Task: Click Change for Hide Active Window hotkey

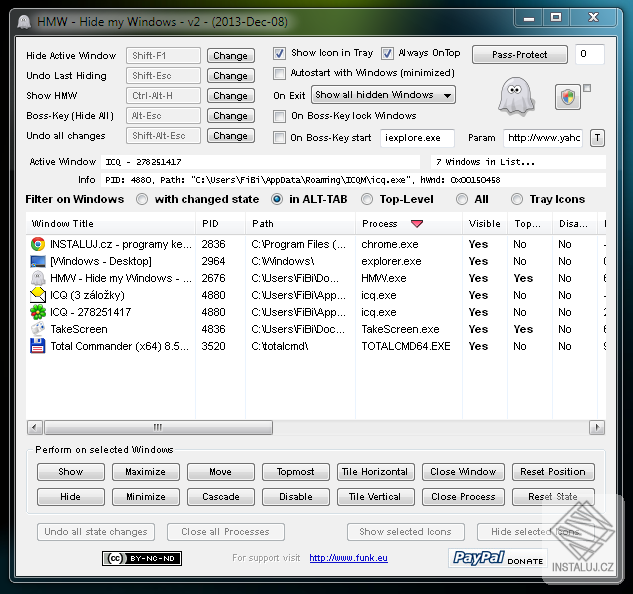Action: pos(231,56)
